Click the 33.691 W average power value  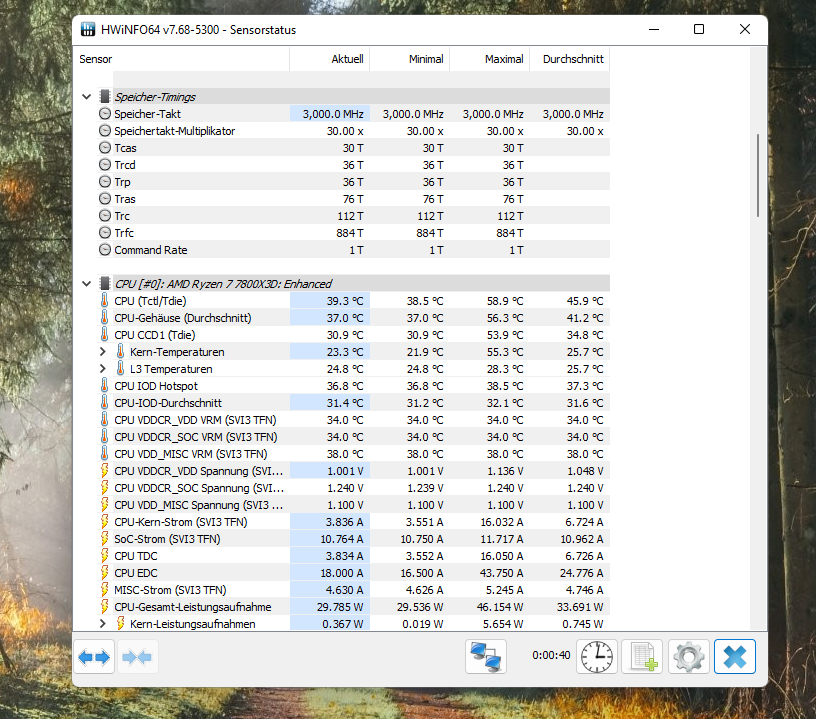(580, 607)
